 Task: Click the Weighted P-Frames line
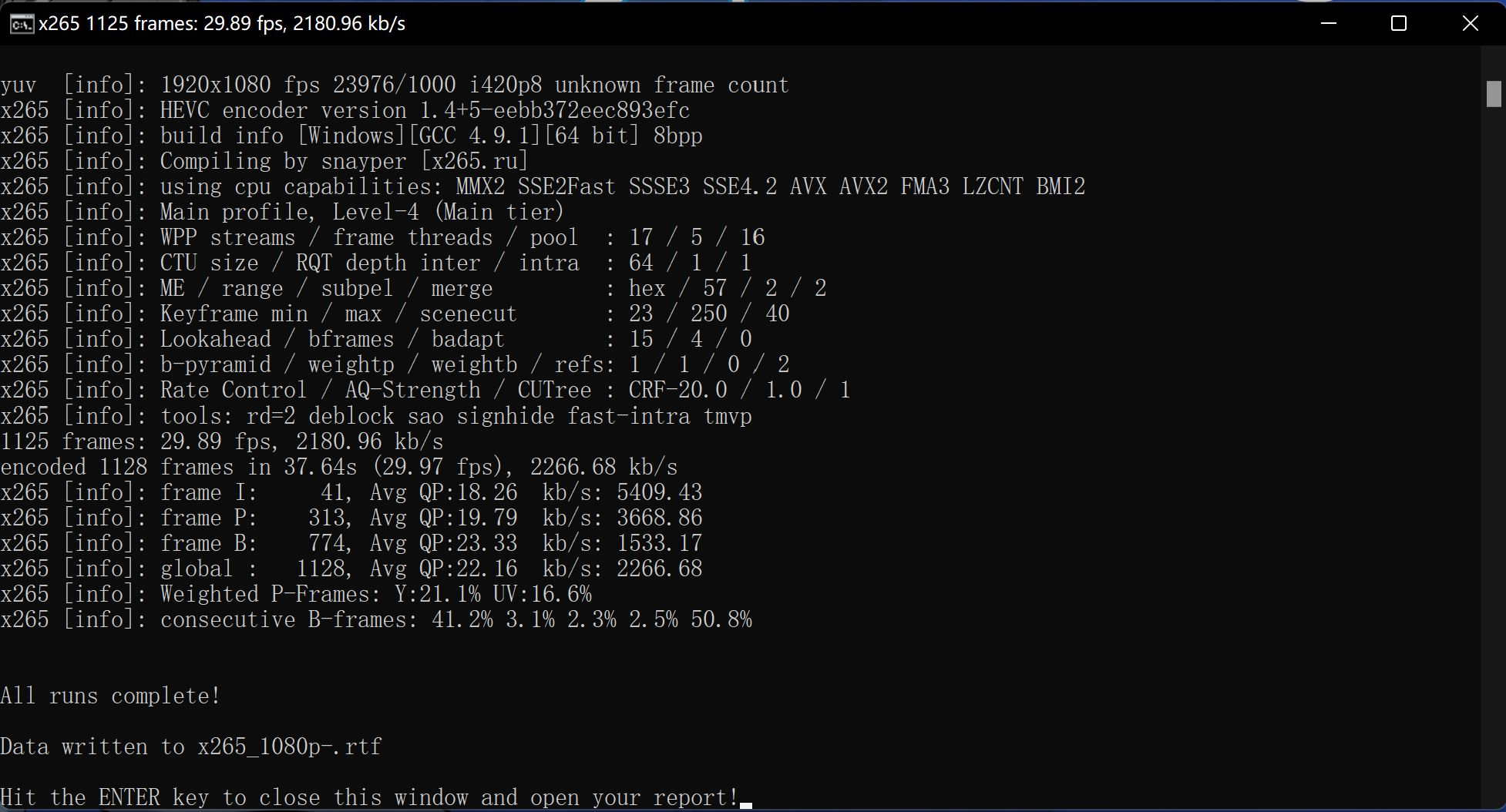click(x=297, y=594)
